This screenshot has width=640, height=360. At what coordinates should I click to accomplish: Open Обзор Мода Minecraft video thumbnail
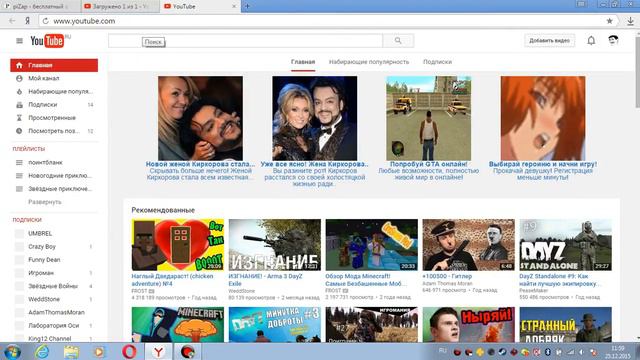(371, 245)
